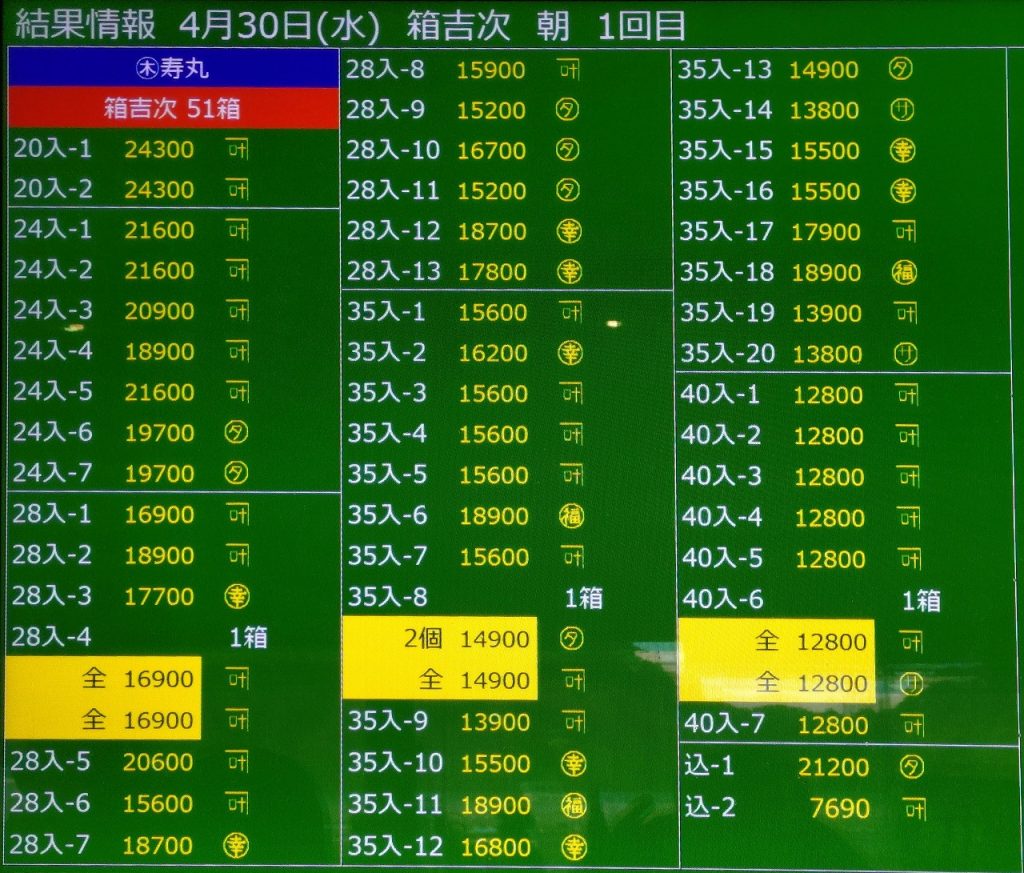
Task: Click the circled 幸 mark beside 28入-3
Action: (236, 596)
